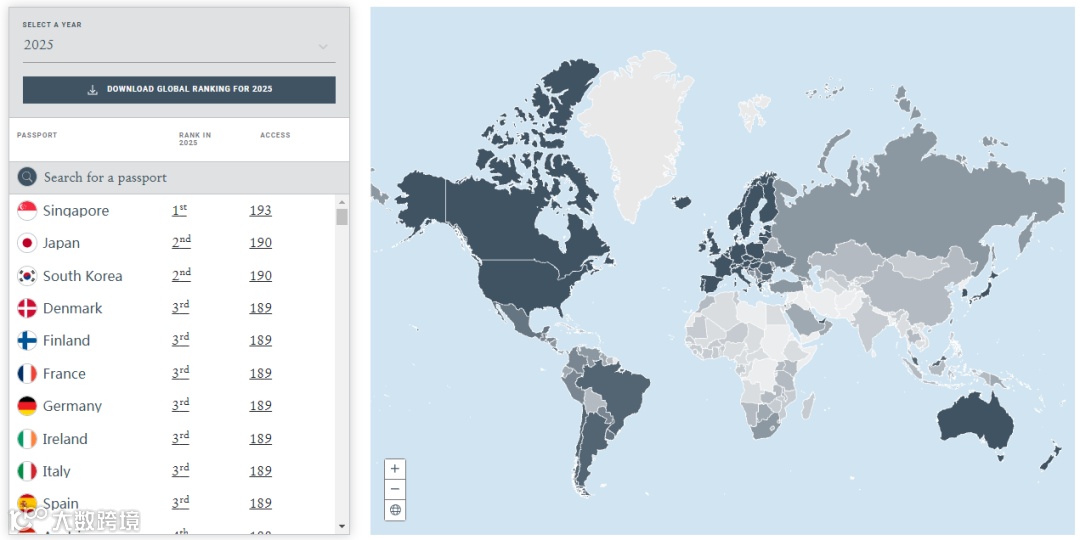Open Germany's 189 access link

pos(260,406)
